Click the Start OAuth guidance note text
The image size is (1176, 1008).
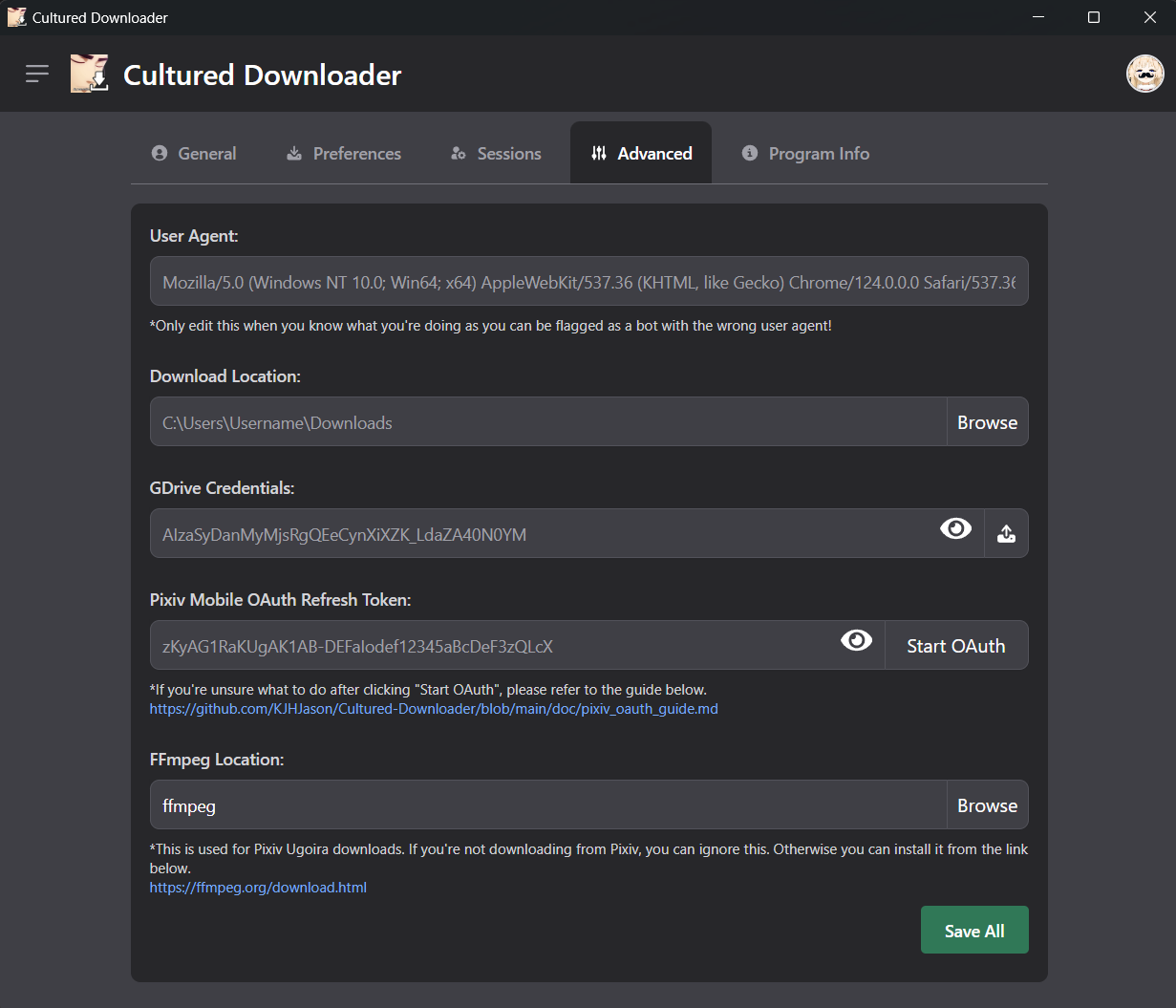(x=428, y=690)
